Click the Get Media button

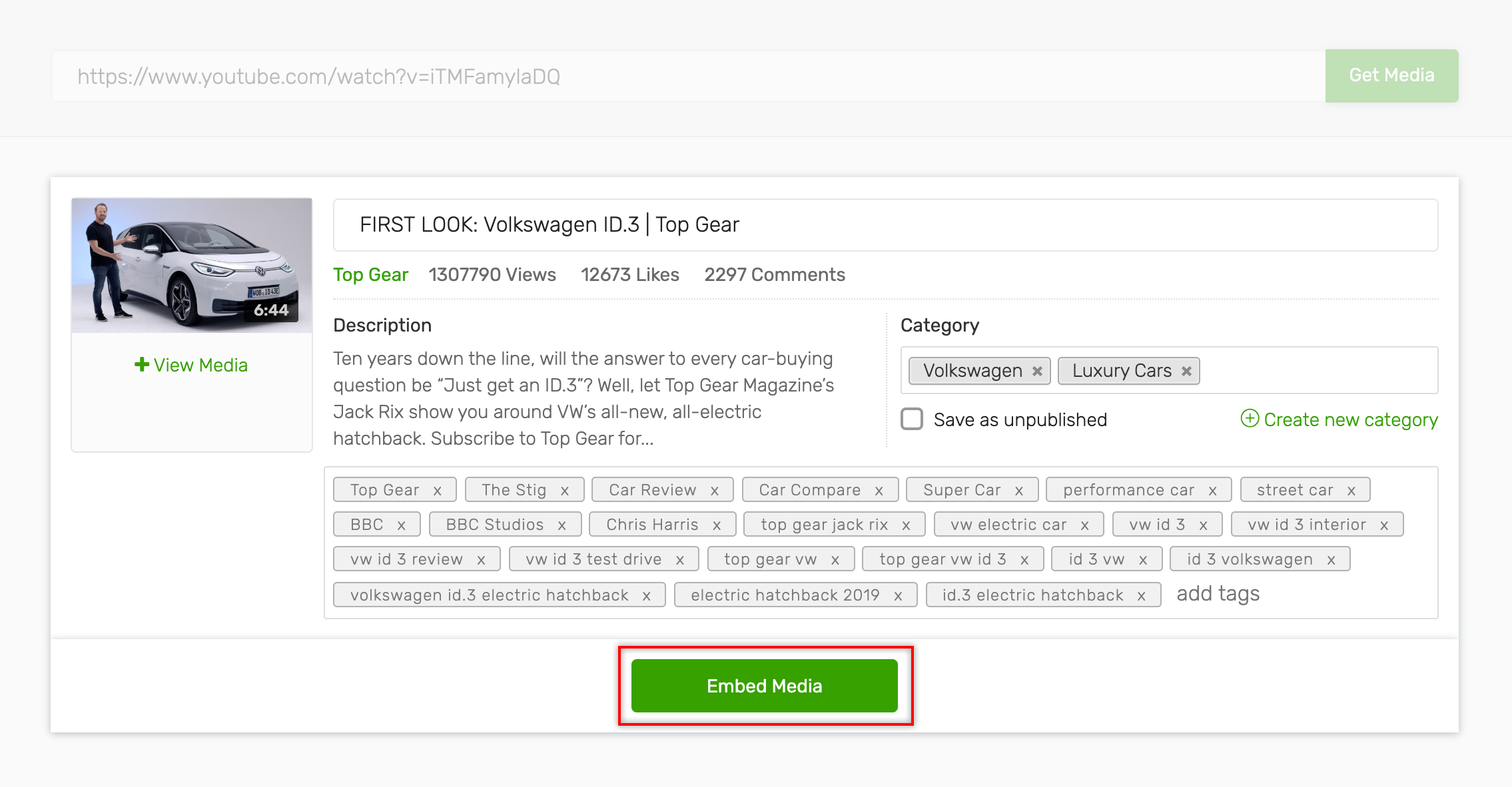click(x=1391, y=75)
